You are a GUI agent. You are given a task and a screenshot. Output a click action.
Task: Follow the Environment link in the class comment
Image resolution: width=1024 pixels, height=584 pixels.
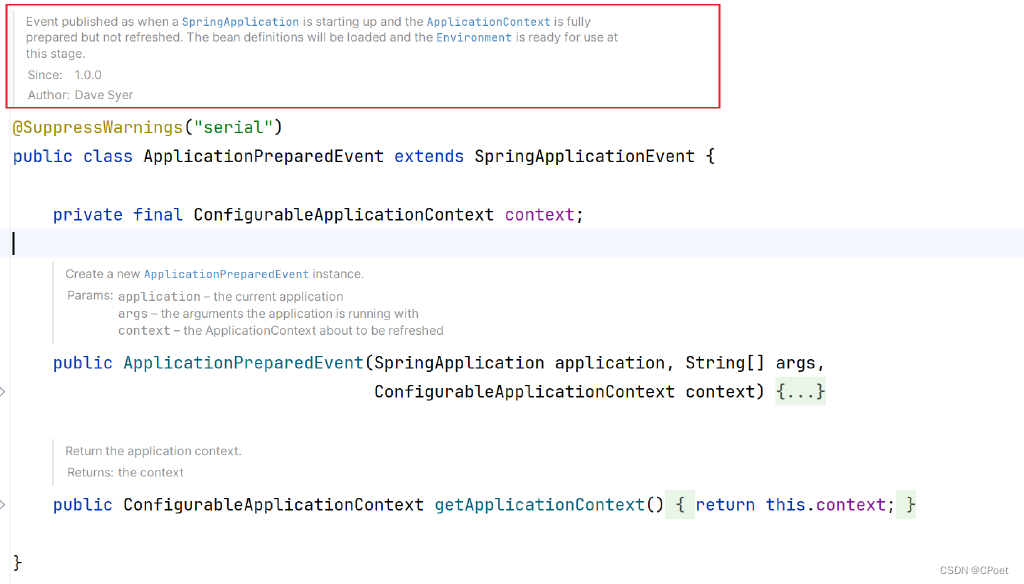(474, 37)
